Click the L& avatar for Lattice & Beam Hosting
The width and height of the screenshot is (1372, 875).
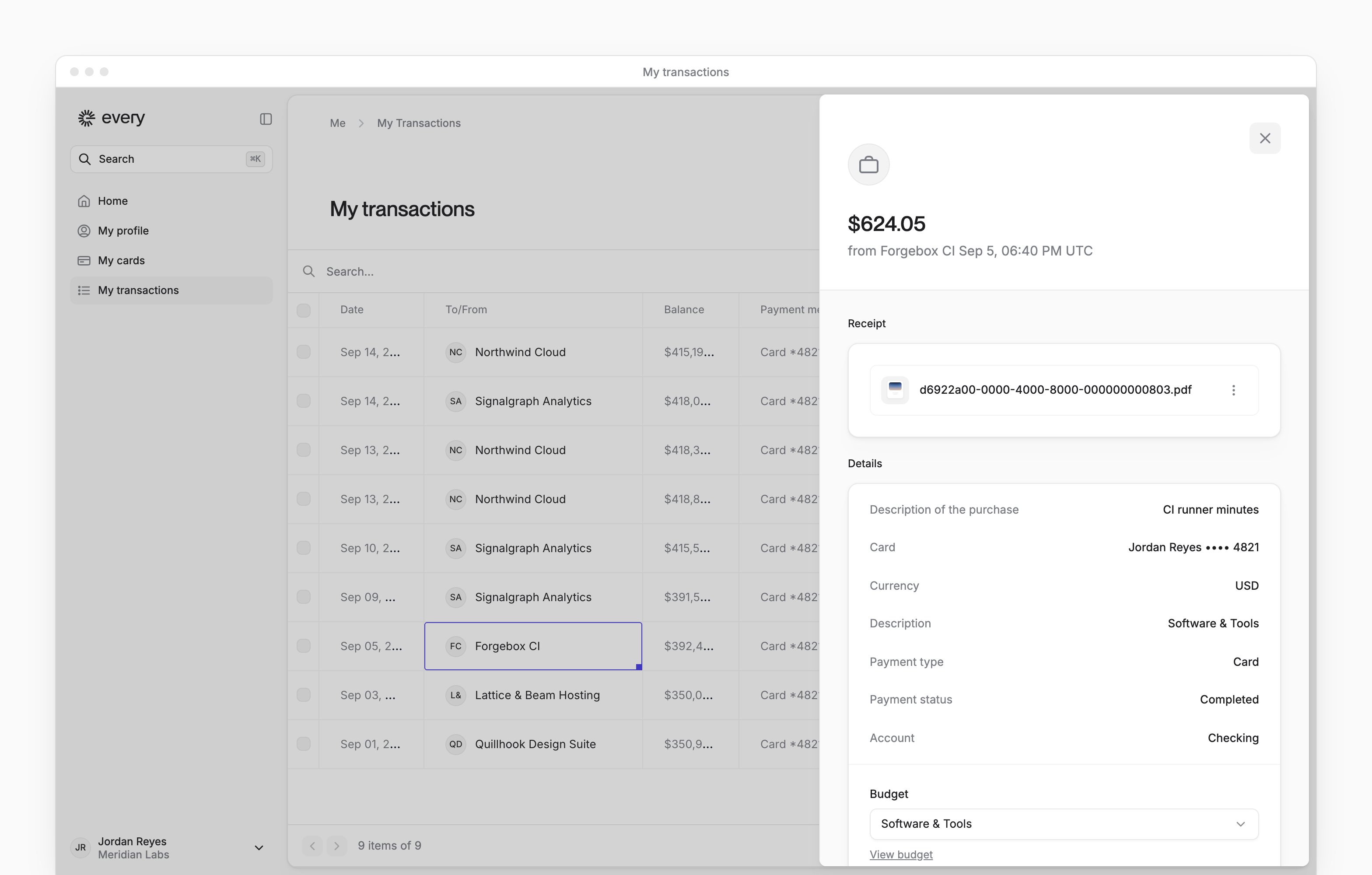pos(455,695)
